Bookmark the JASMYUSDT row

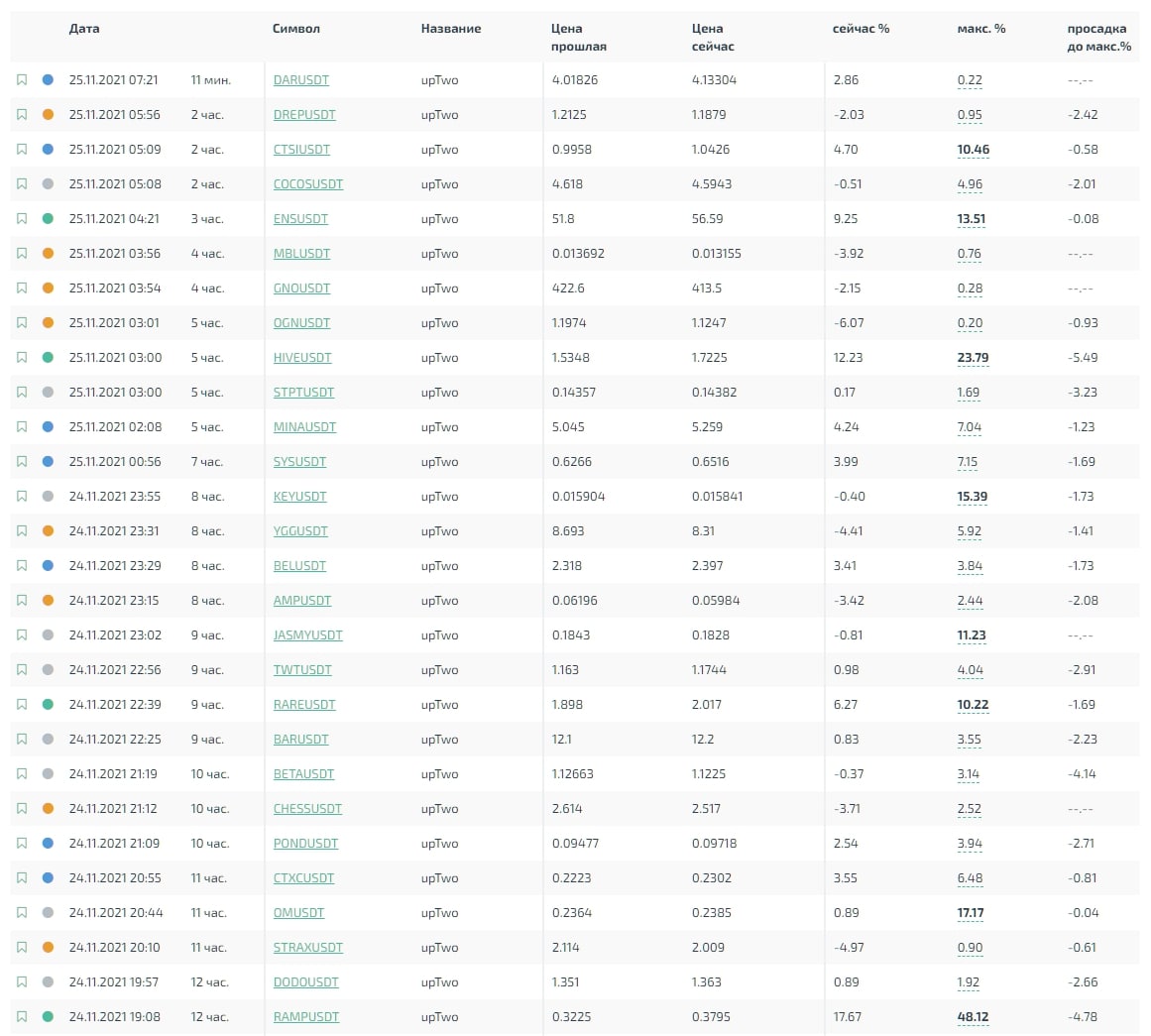(22, 635)
